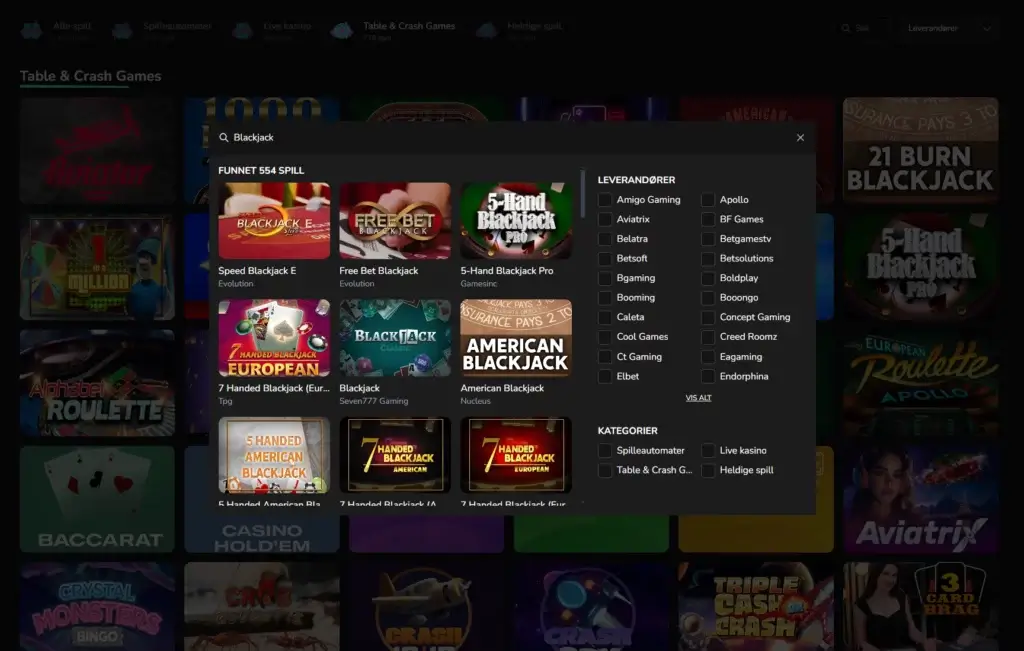Check the Spilleautomater category checkbox
The height and width of the screenshot is (651, 1024).
605,451
